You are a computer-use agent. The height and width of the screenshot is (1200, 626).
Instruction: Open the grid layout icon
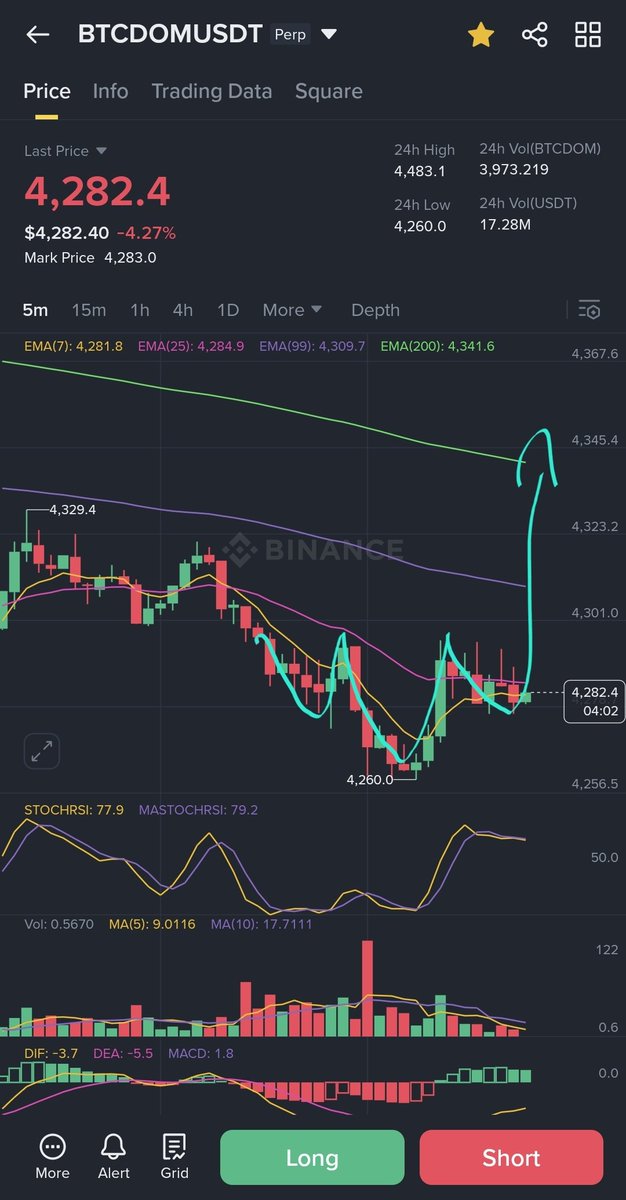(x=588, y=35)
